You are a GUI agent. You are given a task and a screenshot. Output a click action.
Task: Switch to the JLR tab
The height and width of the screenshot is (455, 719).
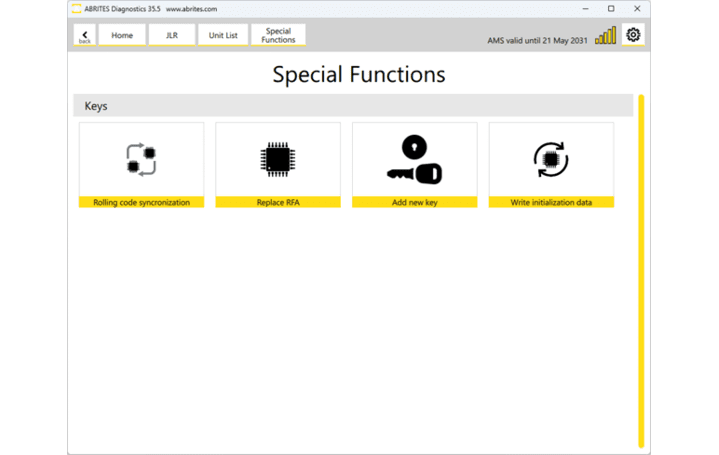point(172,35)
